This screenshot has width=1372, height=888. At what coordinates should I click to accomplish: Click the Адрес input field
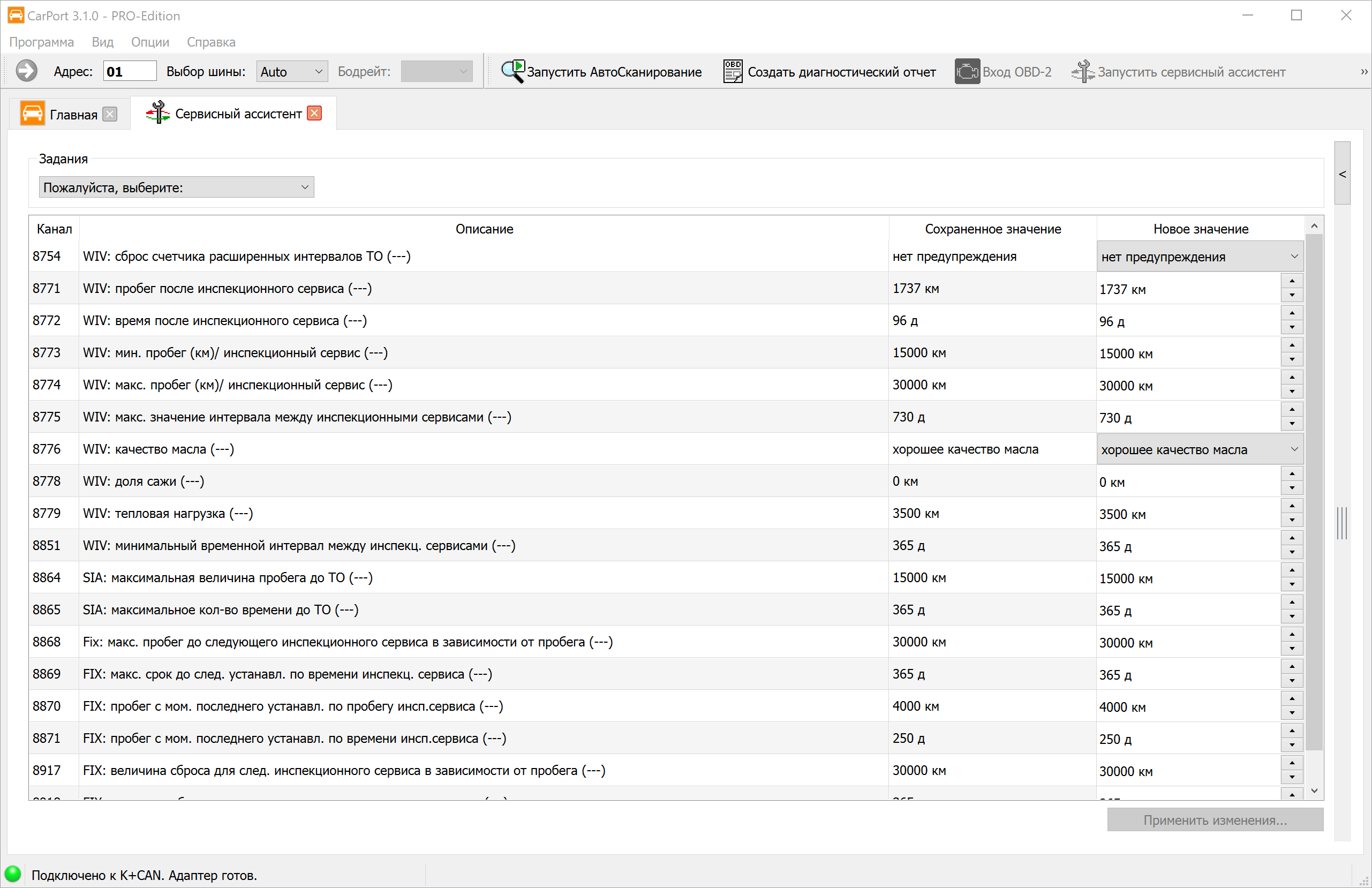pos(130,72)
